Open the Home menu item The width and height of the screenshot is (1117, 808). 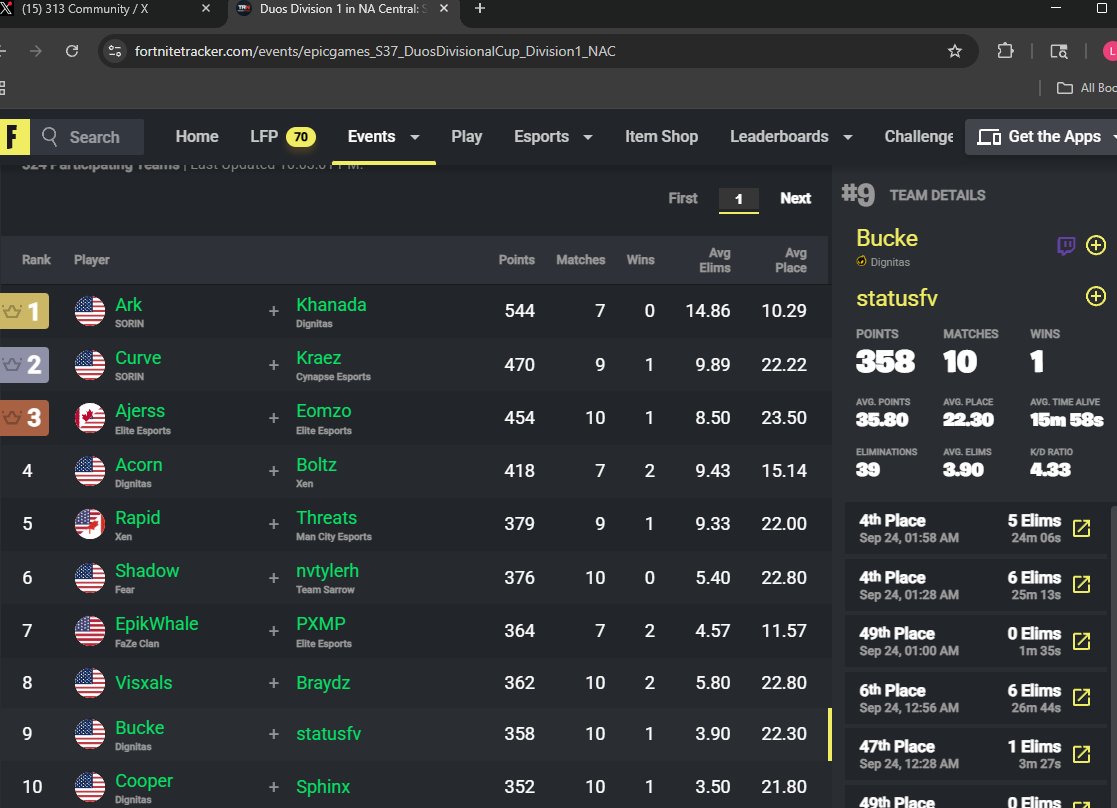coord(197,136)
